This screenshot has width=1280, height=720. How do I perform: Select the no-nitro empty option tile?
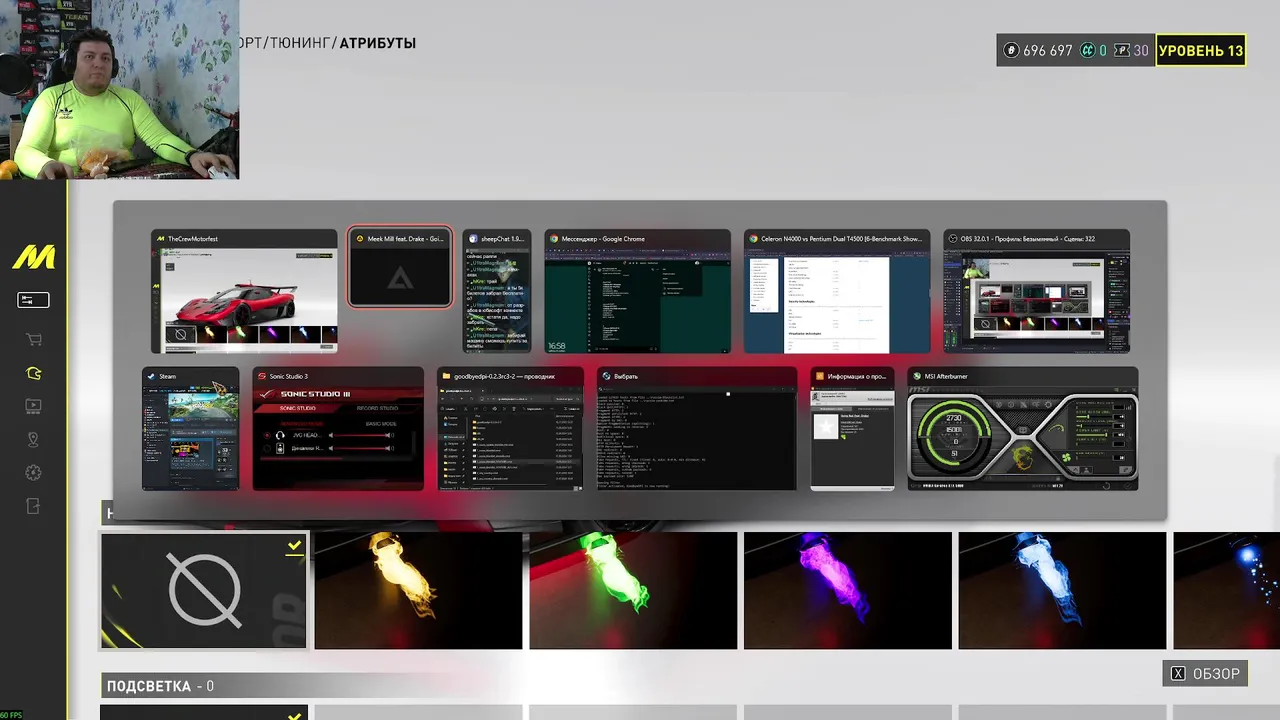204,590
